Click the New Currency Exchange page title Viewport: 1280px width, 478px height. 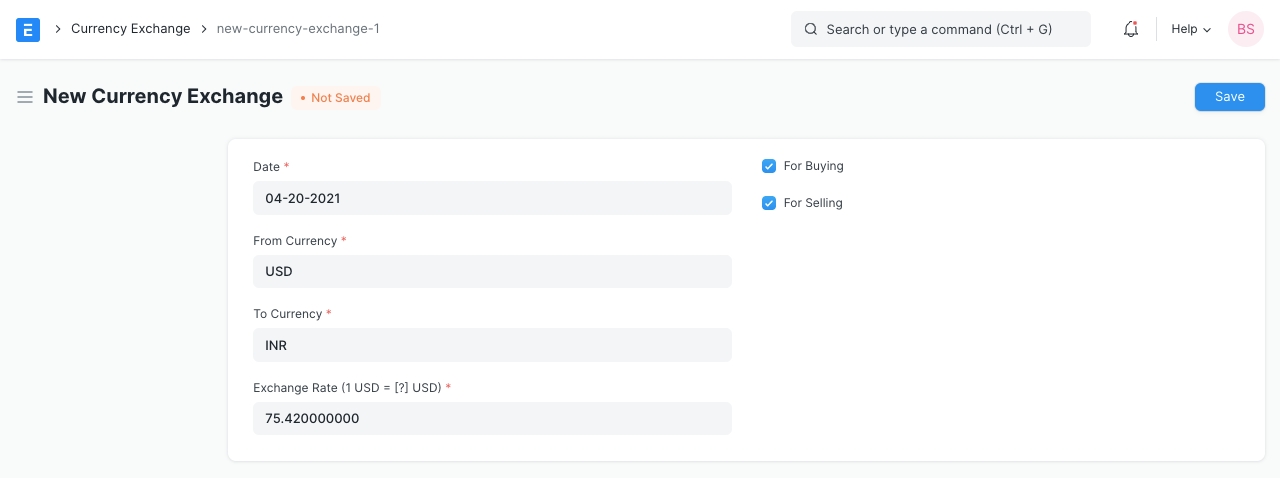click(163, 97)
